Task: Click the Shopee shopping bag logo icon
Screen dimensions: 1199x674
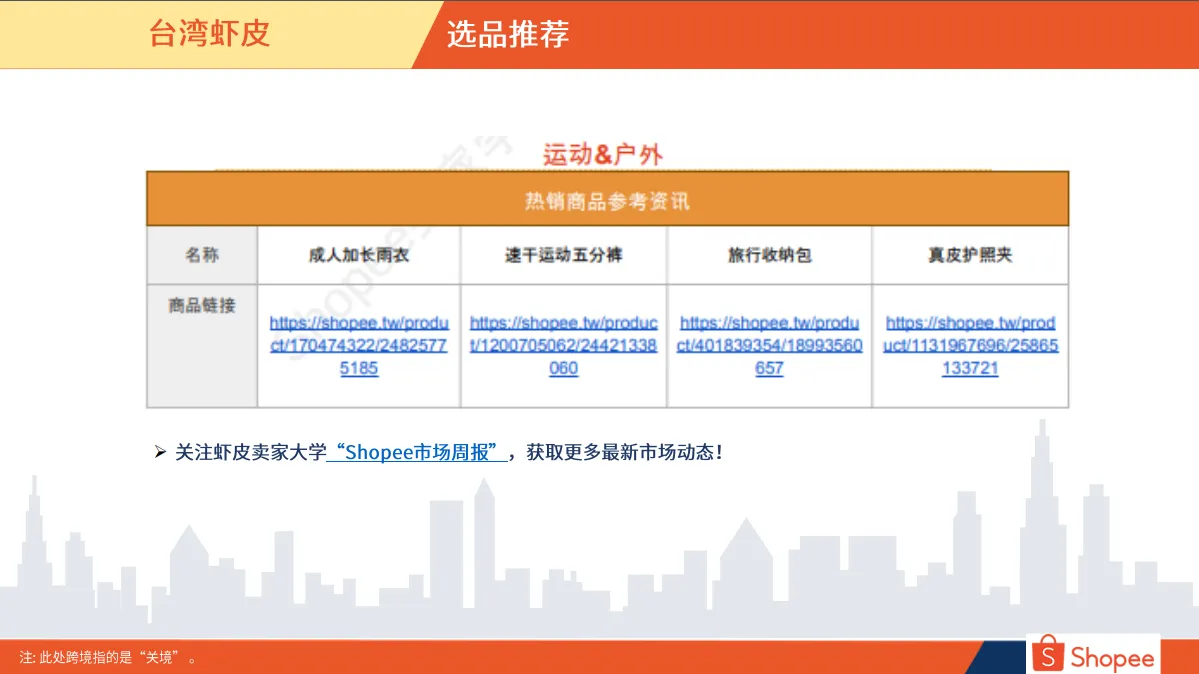Action: click(x=1047, y=655)
